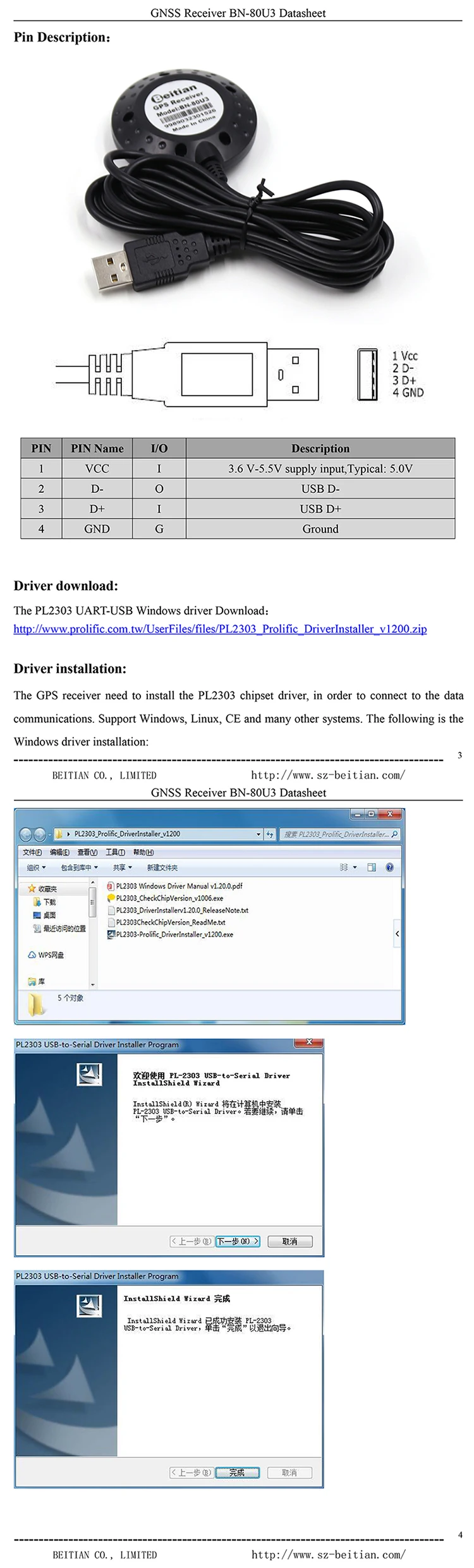Expand the address bar history dropdown

tap(258, 834)
